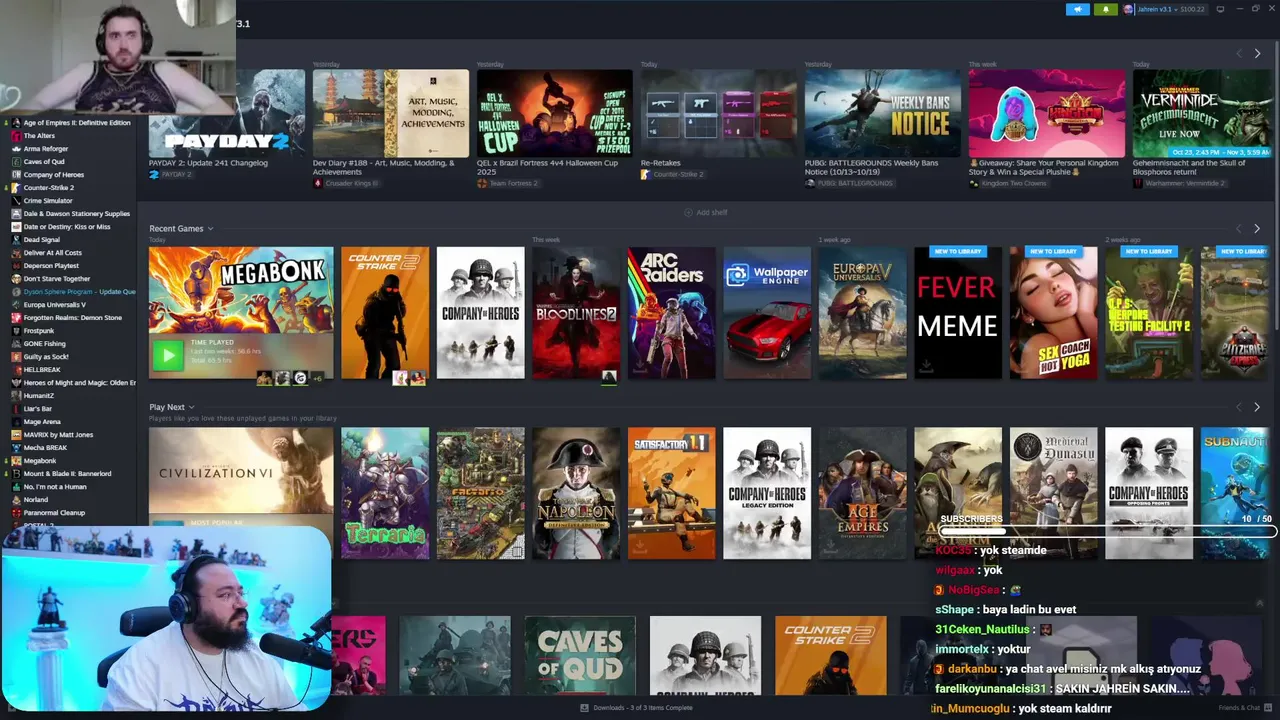The width and height of the screenshot is (1280, 720).
Task: Click the Mount & Blade II sidebar icon
Action: coord(16,474)
